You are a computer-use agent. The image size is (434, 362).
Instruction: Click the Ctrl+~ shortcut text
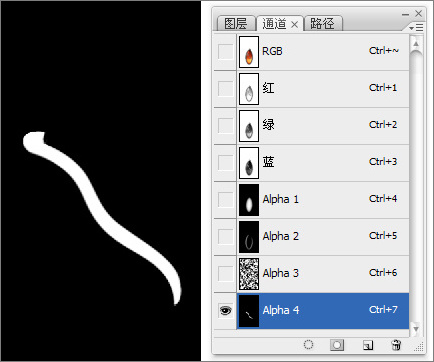[383, 51]
